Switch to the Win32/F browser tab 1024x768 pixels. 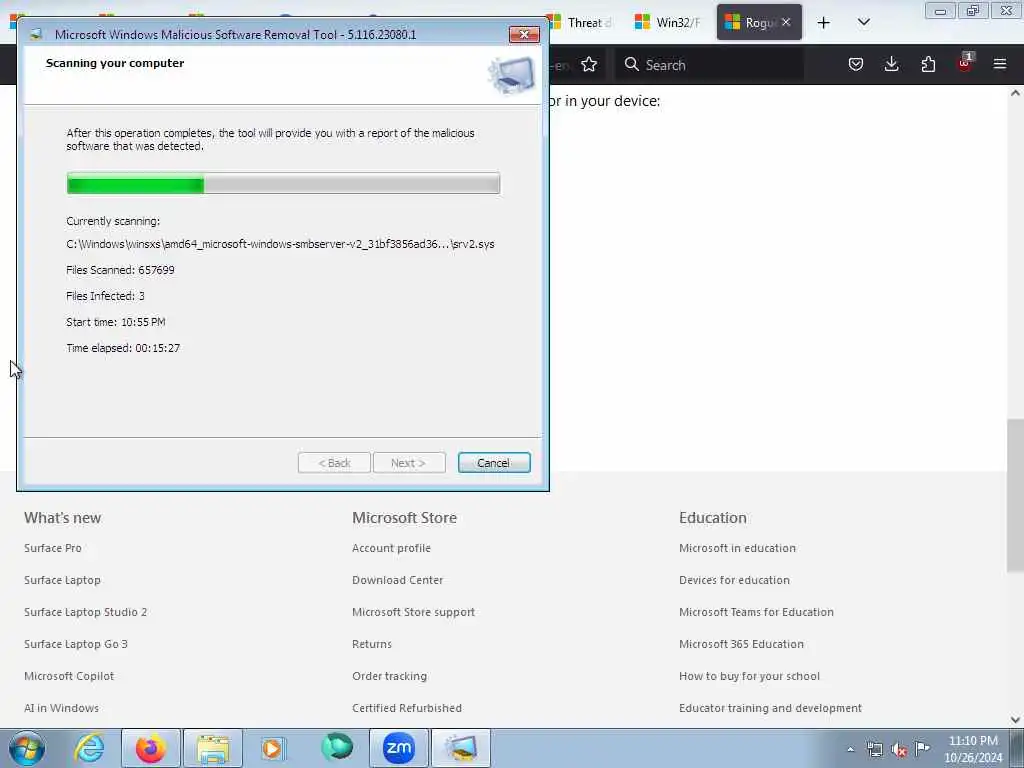coord(669,23)
